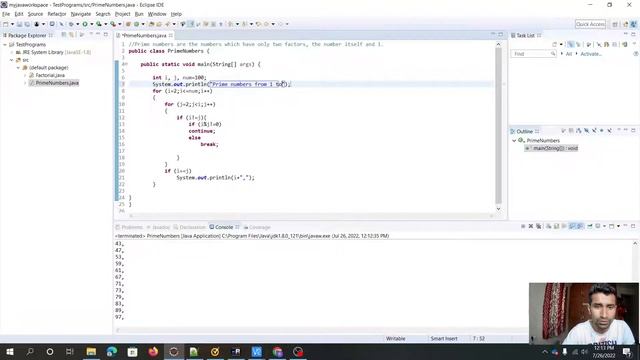Switch to the Javadoc tab

(158, 227)
